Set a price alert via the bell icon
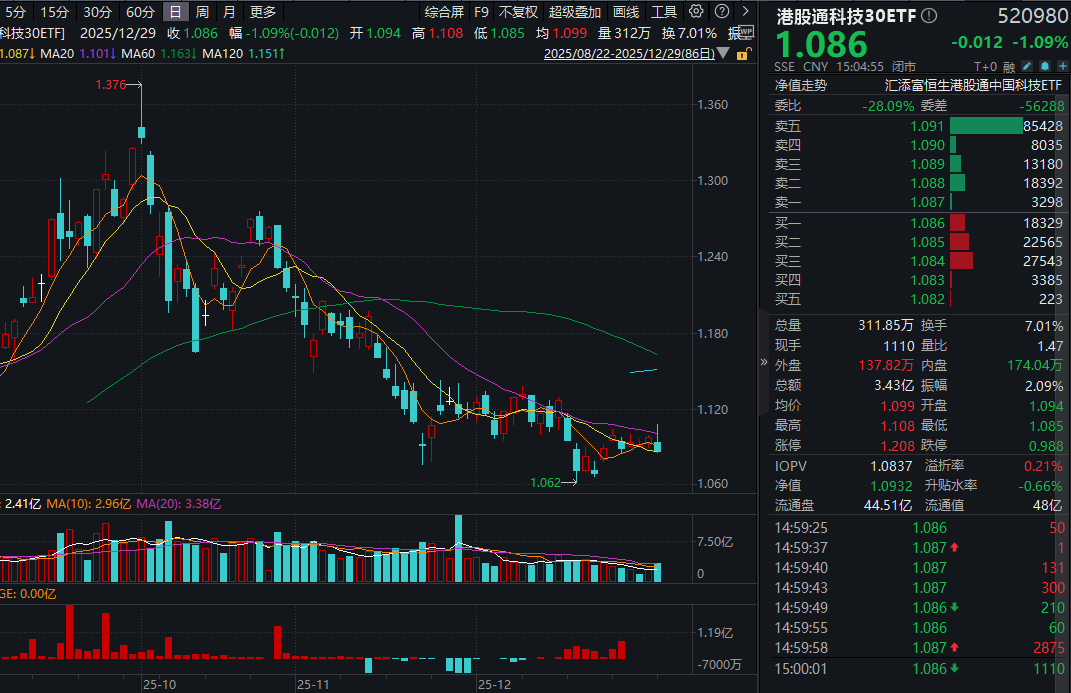 coord(1044,65)
